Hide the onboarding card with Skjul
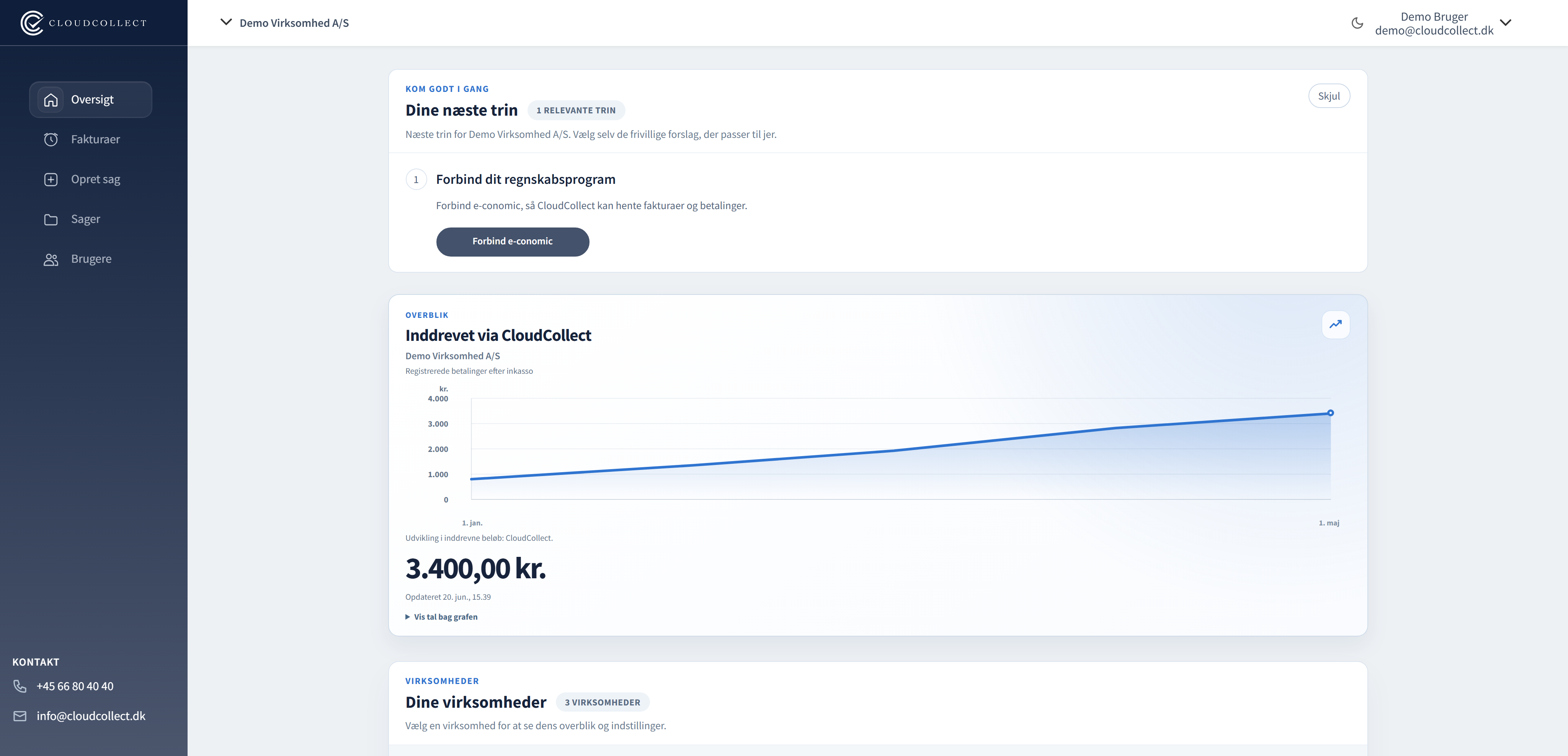The width and height of the screenshot is (1568, 756). [1329, 96]
